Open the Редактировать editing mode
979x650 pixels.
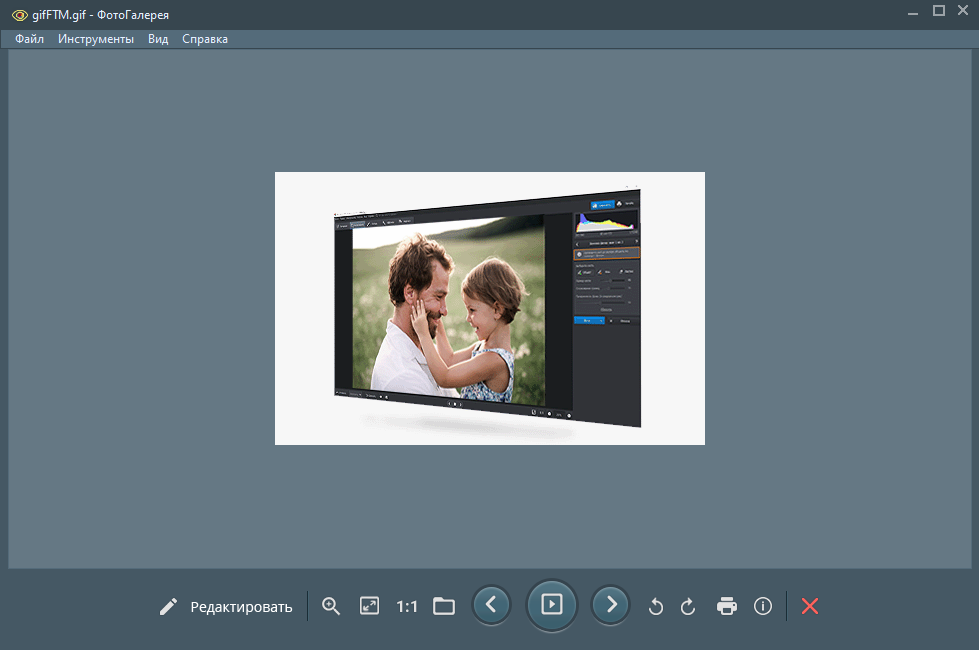pos(241,607)
